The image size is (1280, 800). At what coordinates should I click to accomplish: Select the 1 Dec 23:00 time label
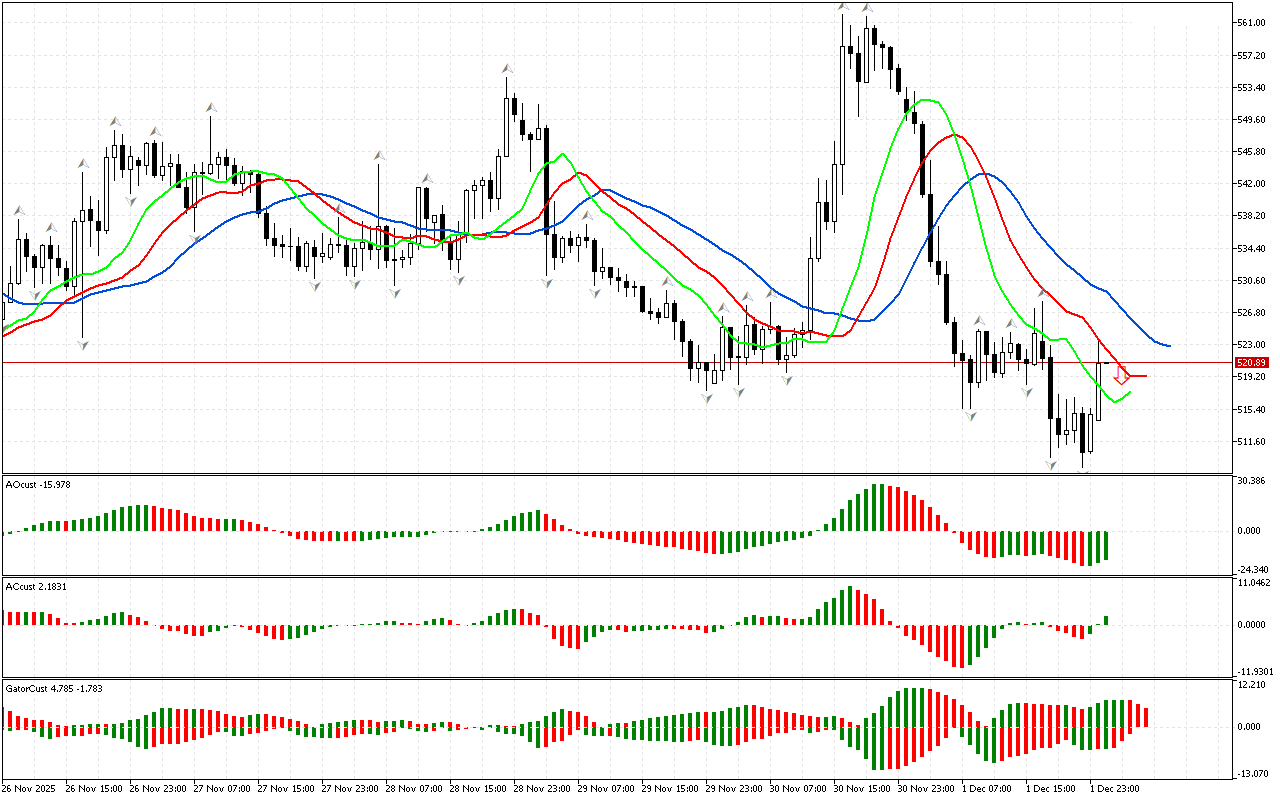[x=1115, y=788]
